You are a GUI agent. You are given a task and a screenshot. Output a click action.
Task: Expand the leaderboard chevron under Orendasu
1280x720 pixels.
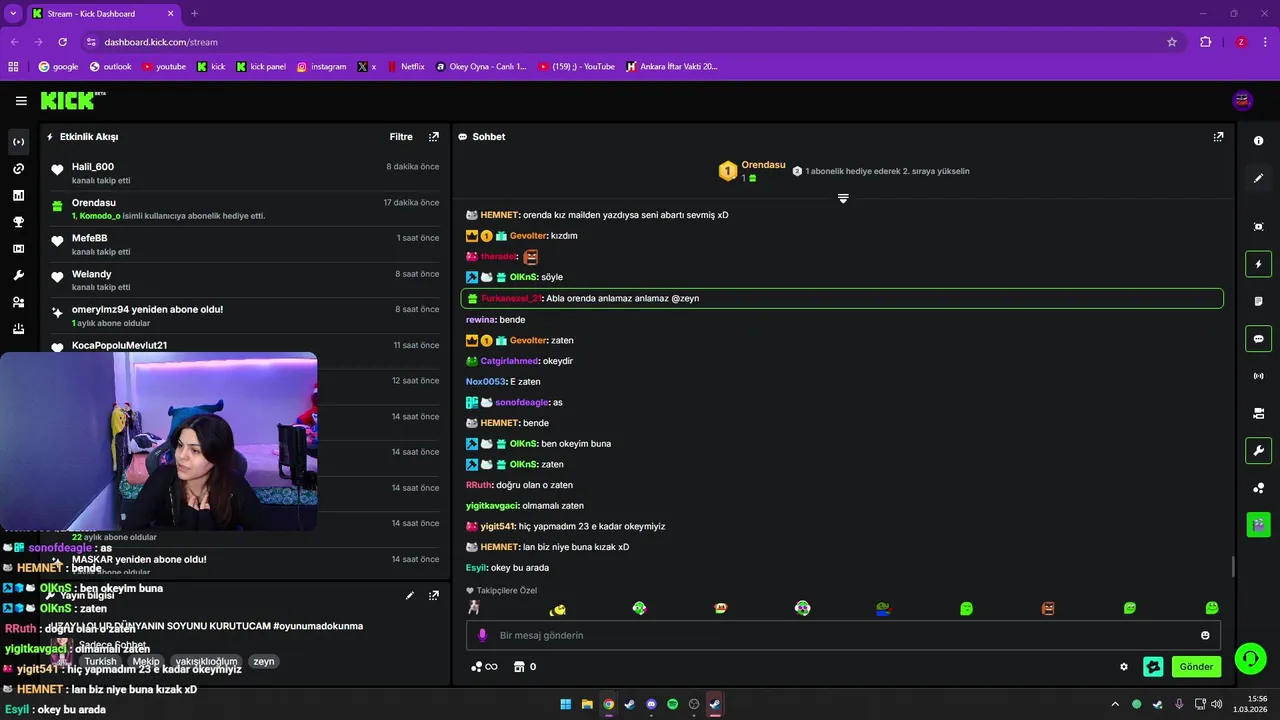click(843, 198)
